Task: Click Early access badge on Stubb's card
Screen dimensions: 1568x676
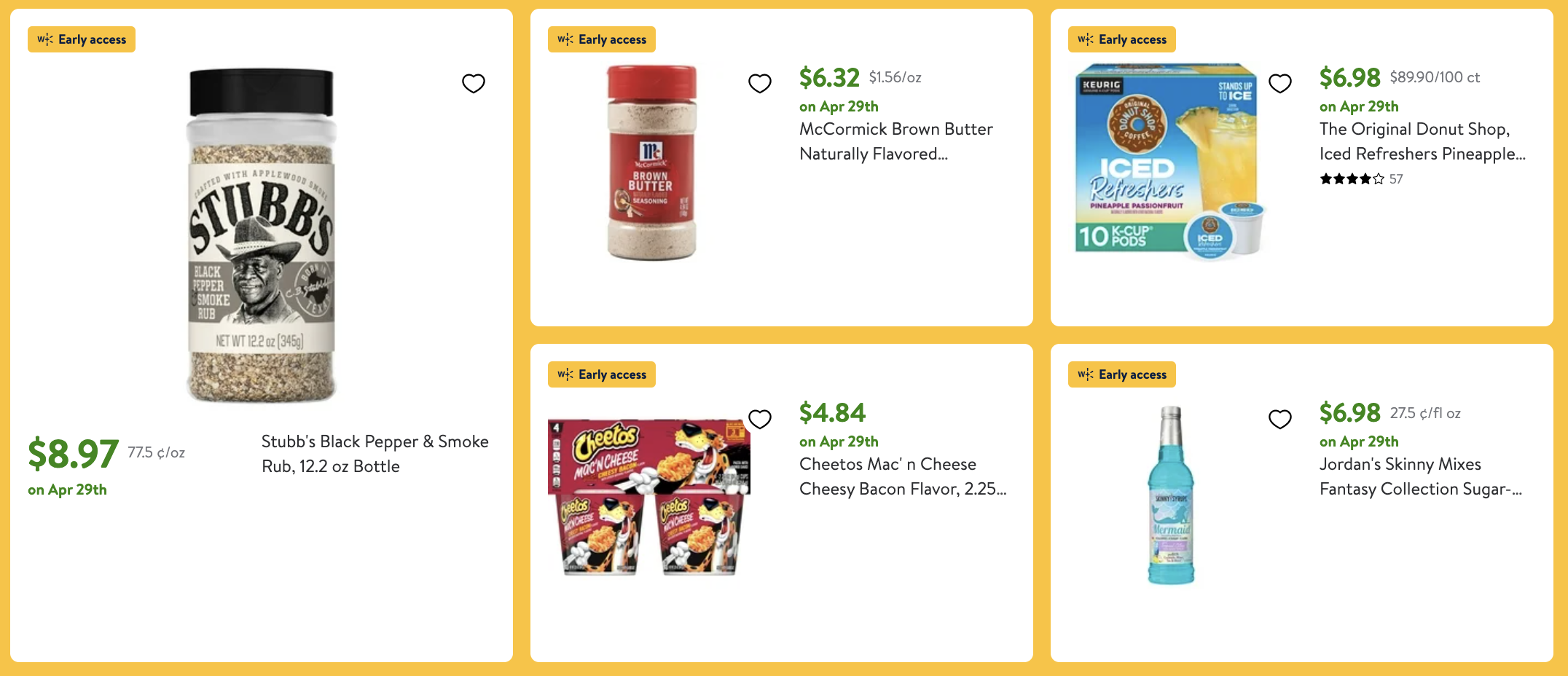Action: [x=82, y=39]
